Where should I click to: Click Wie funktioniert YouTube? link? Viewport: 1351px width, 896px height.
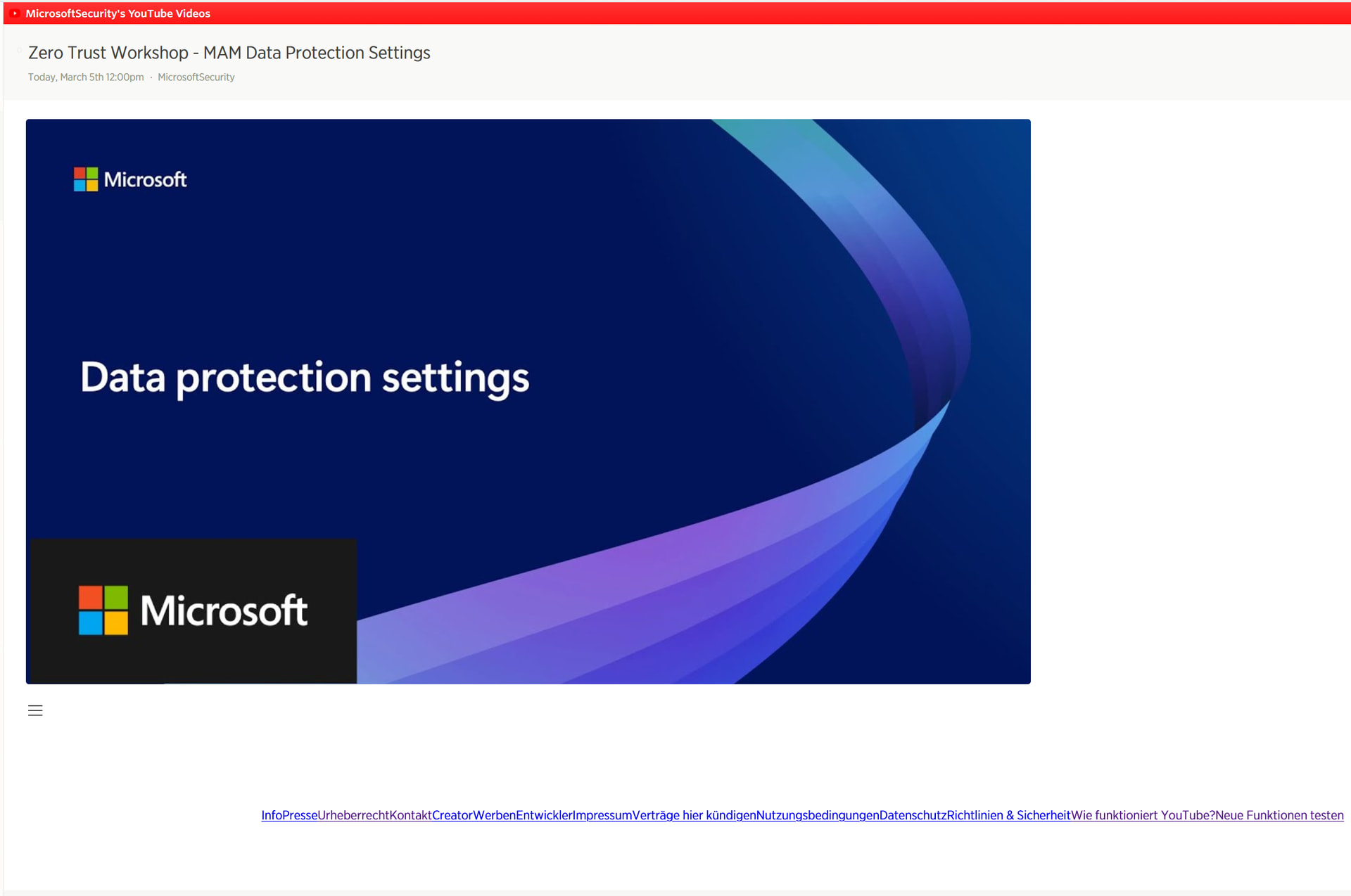click(x=1143, y=815)
